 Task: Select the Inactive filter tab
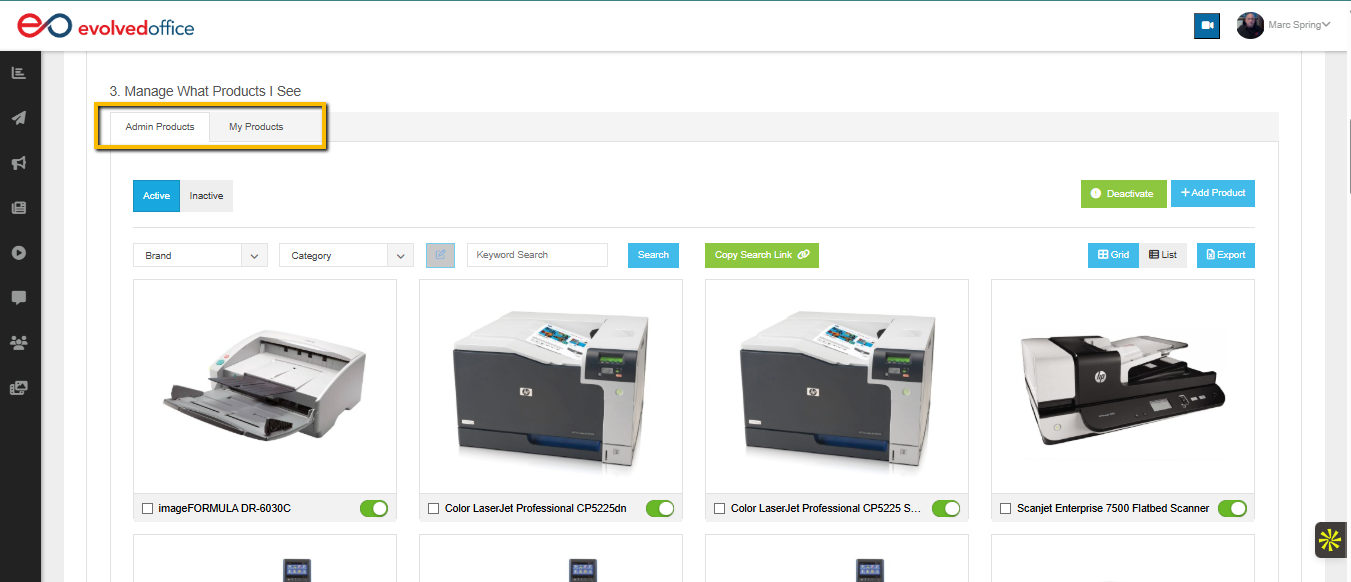207,196
